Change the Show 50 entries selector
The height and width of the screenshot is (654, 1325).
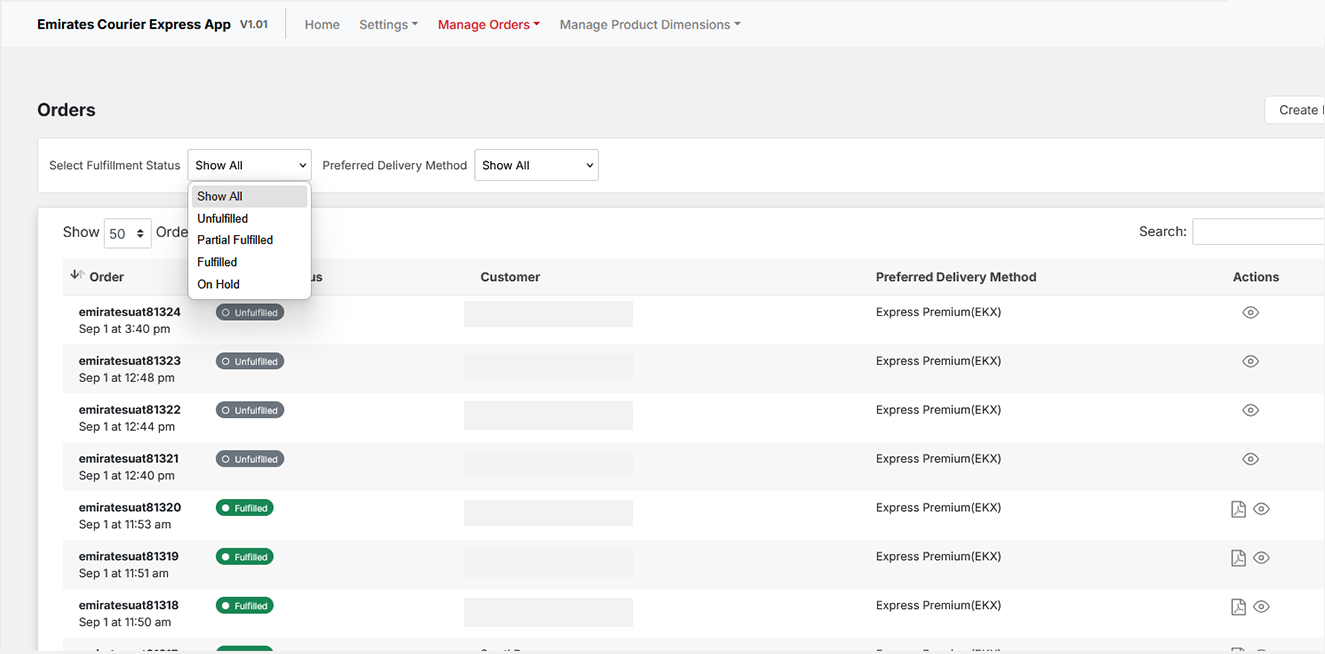127,233
